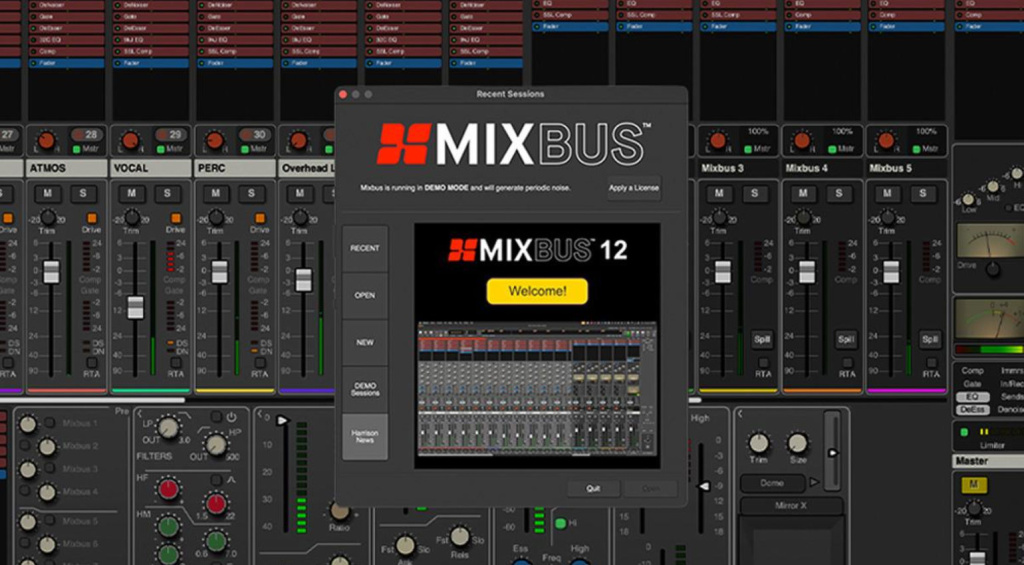Collapse the compressor panel chevron
This screenshot has height=565, width=1024.
259,413
